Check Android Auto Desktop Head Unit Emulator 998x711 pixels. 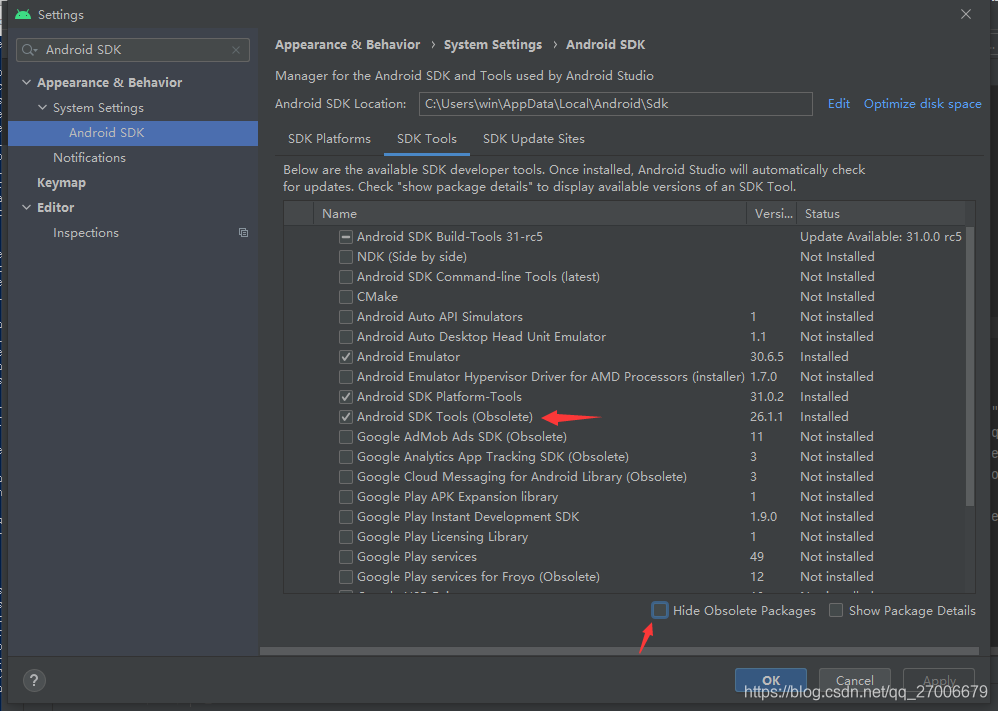[346, 337]
